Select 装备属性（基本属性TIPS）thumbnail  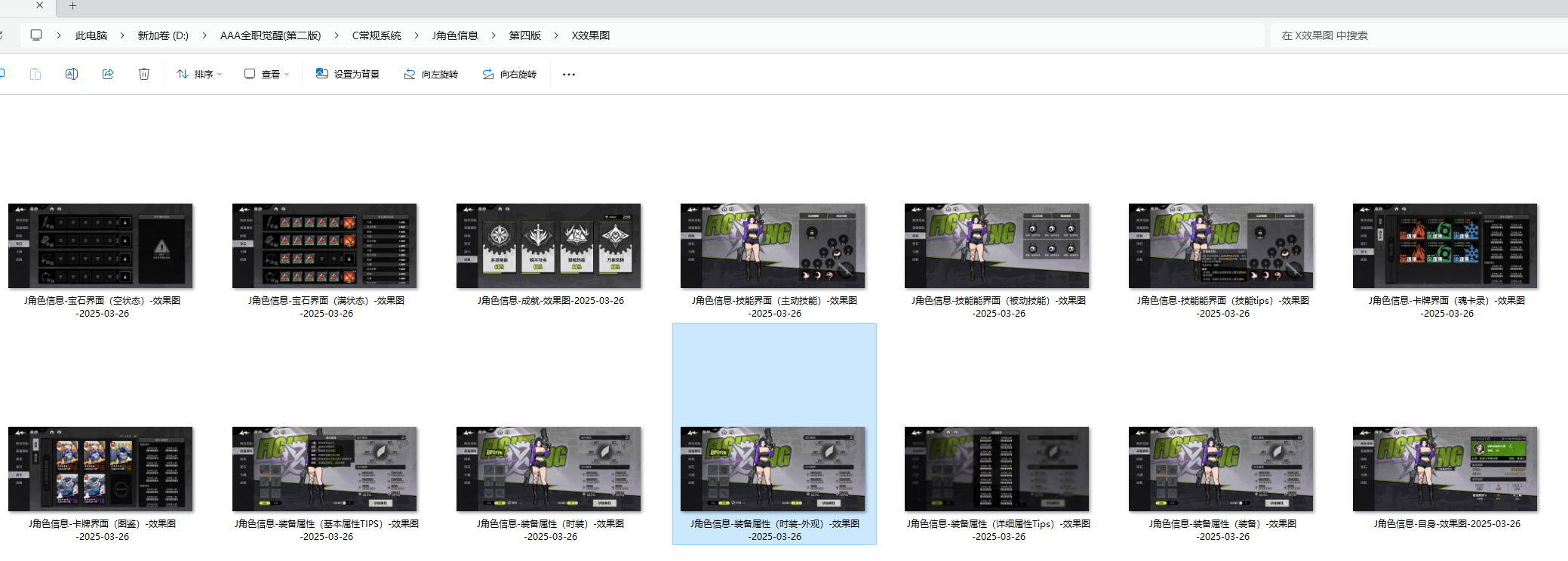324,469
